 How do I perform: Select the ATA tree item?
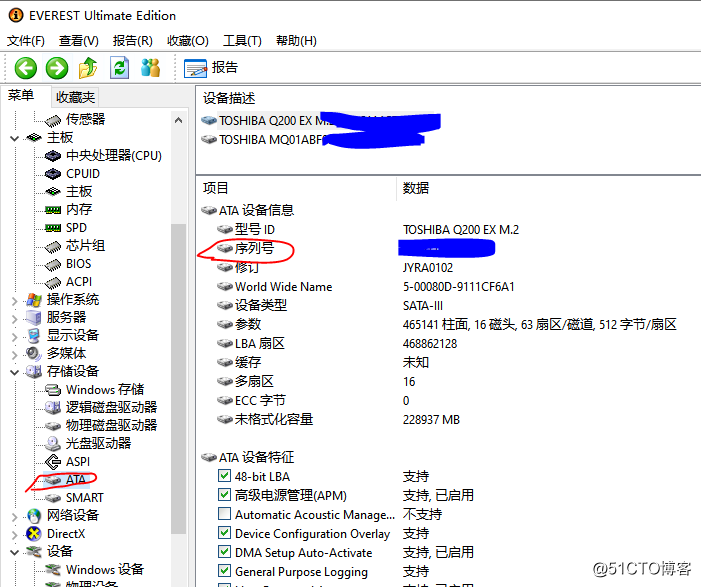76,479
